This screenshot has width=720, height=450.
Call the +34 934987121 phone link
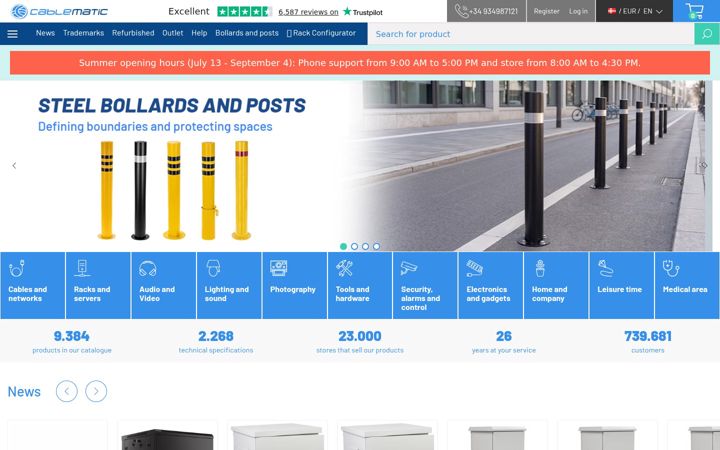(x=493, y=11)
